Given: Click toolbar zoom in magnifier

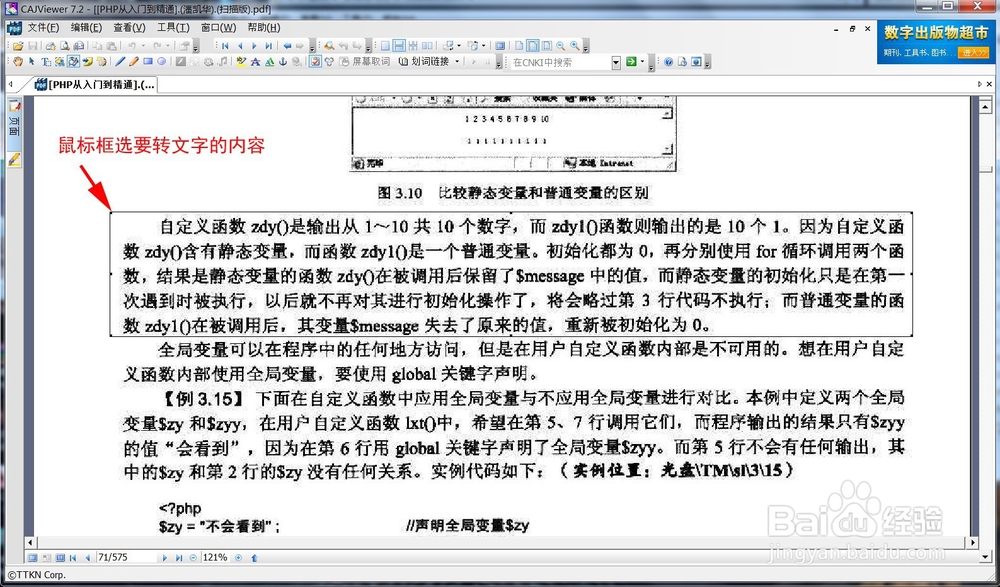Looking at the screenshot, I should 574,46.
